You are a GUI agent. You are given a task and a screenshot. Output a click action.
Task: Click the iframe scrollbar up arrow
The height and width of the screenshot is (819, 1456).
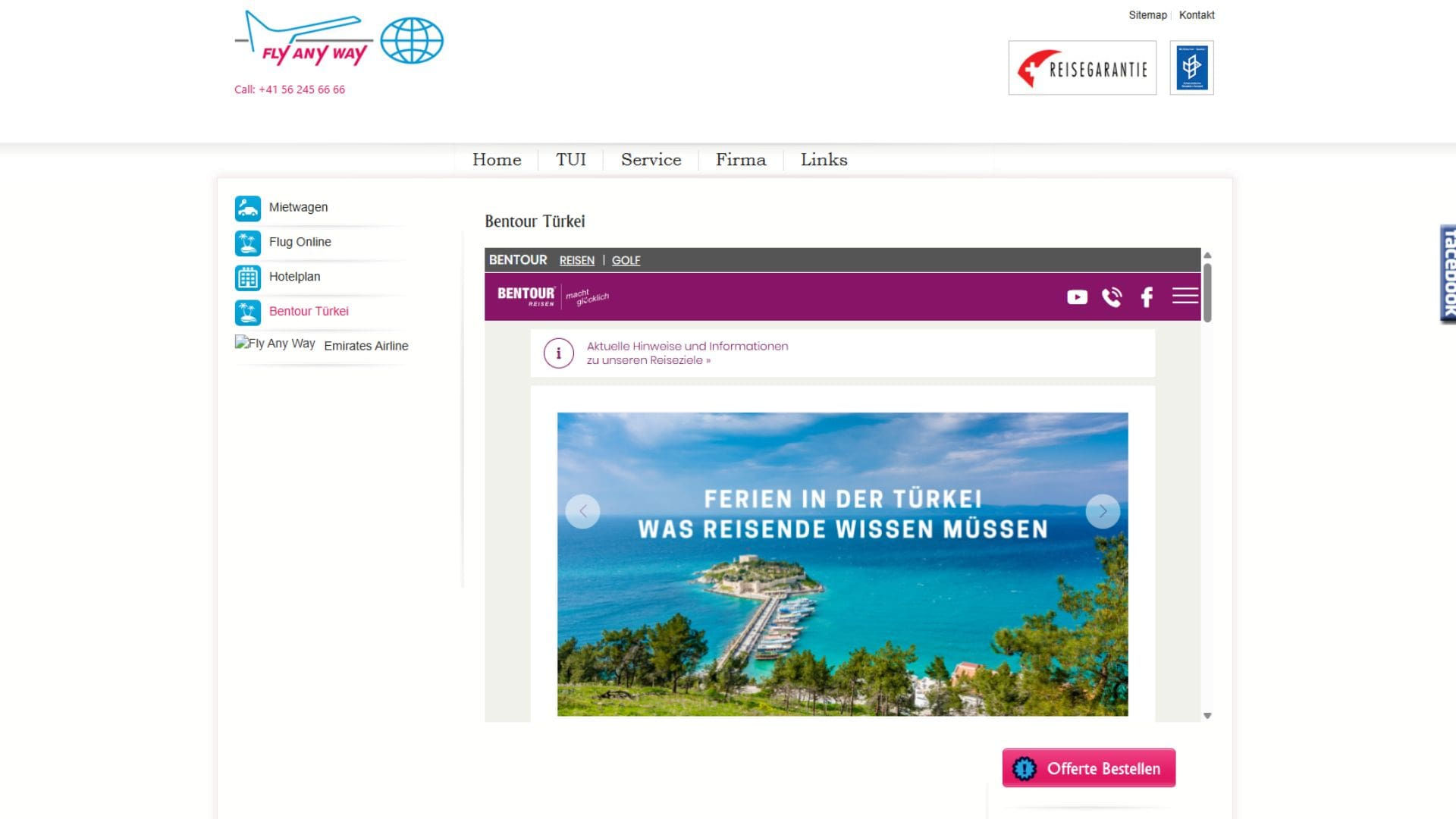[x=1207, y=255]
